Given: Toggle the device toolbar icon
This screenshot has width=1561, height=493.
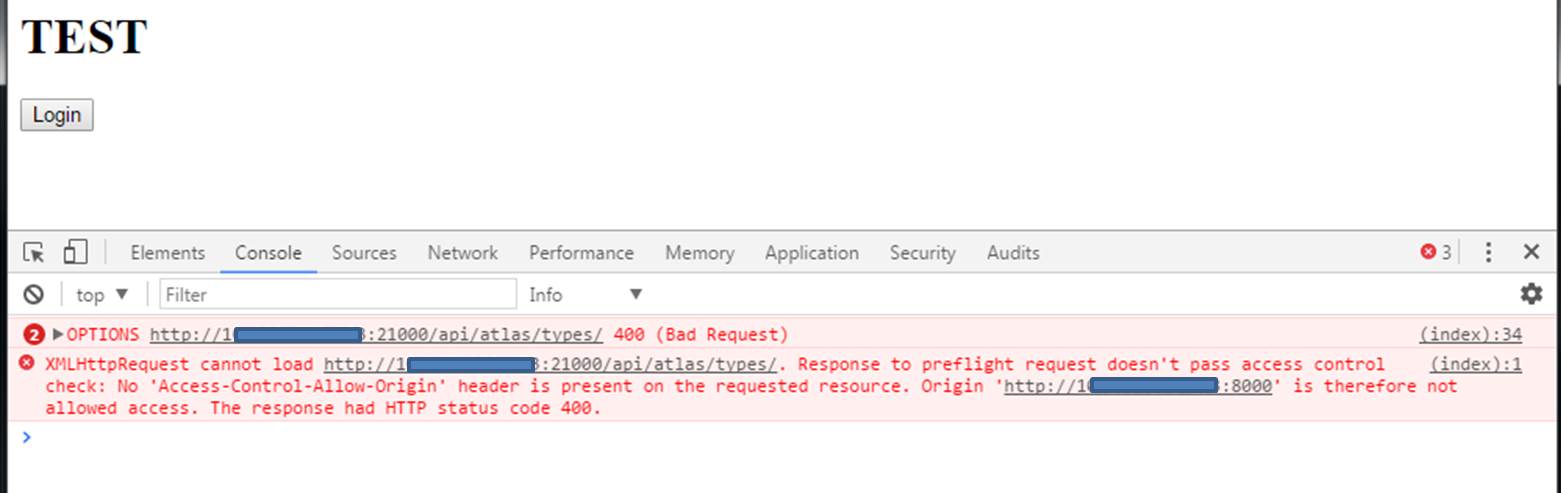Looking at the screenshot, I should click(x=76, y=253).
